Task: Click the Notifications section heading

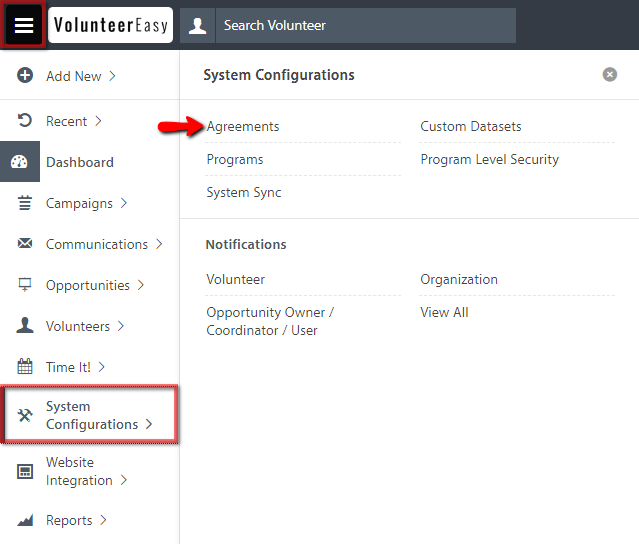Action: click(x=246, y=244)
